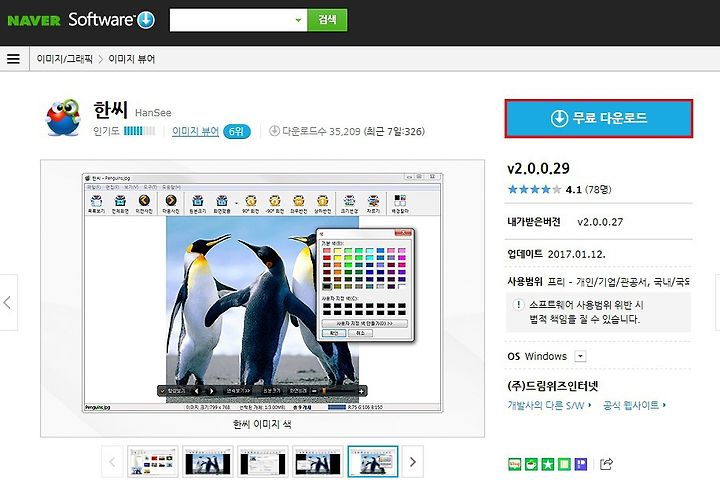720x502 pixels.
Task: Click the version text v2.0.0.29
Action: (538, 169)
